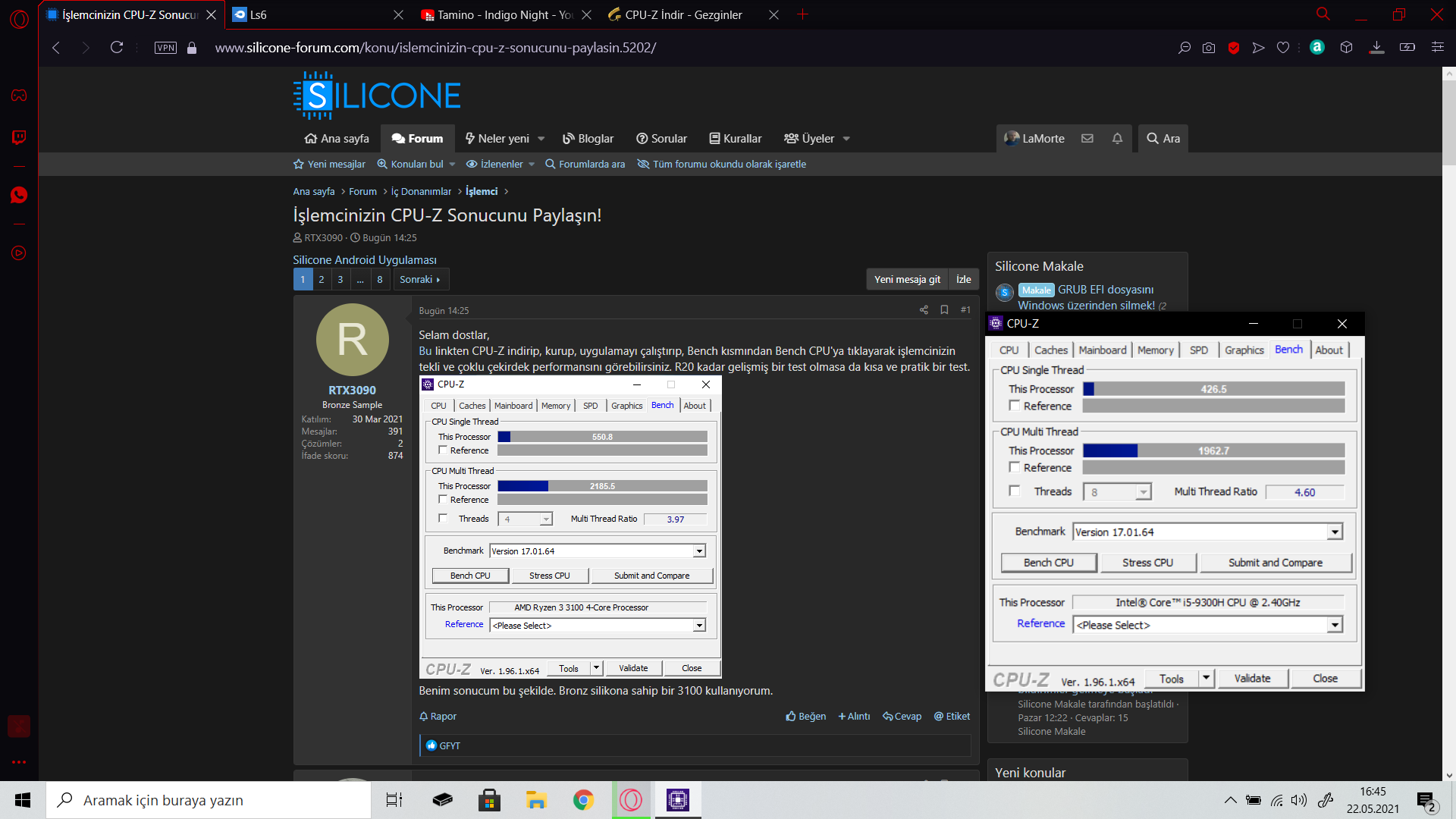Open forum inbox envelope icon

click(x=1087, y=138)
